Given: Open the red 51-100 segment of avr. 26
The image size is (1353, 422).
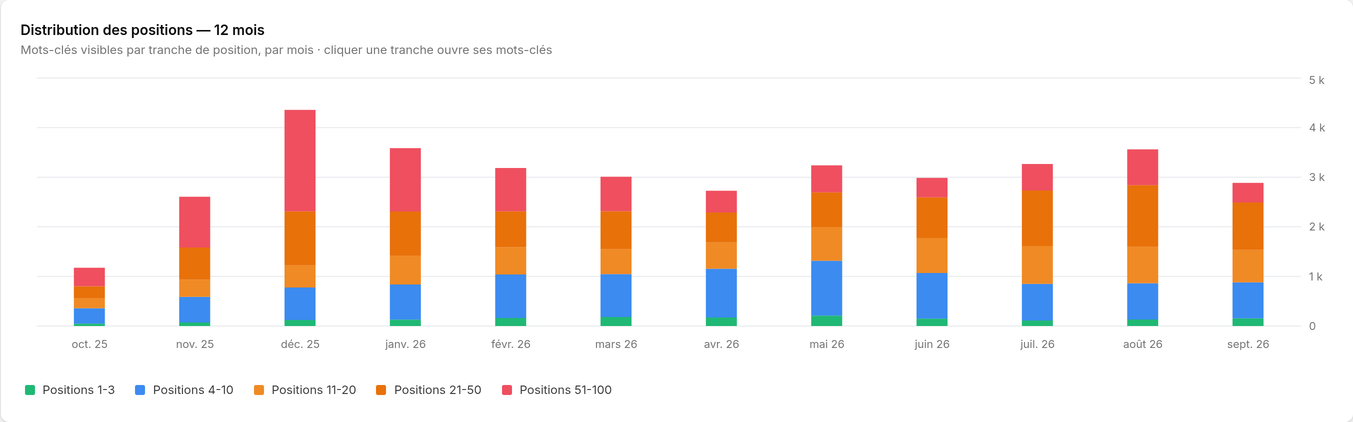Looking at the screenshot, I should [x=721, y=202].
